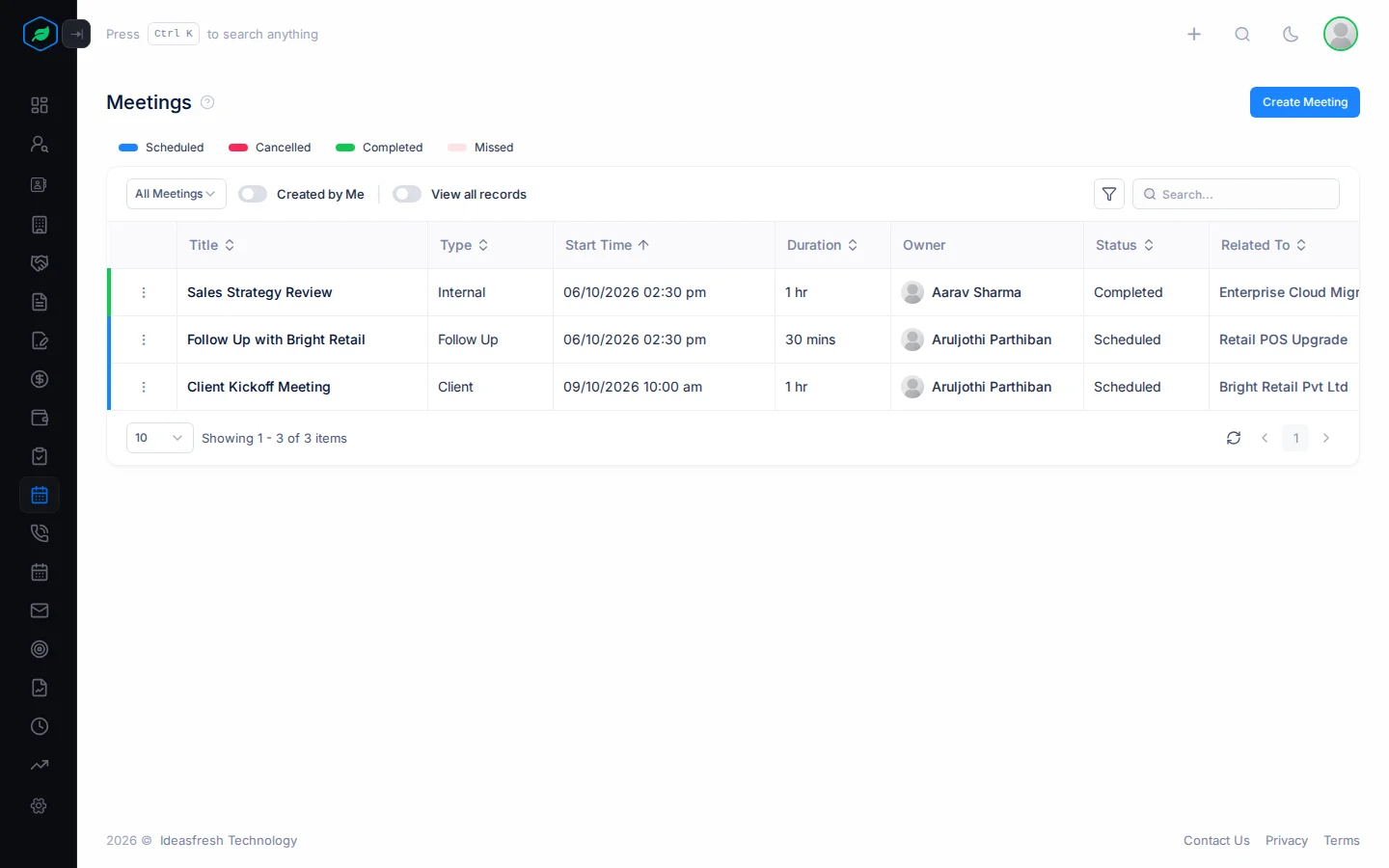The width and height of the screenshot is (1389, 868).
Task: Open the clock history sidebar icon
Action: coord(40,726)
